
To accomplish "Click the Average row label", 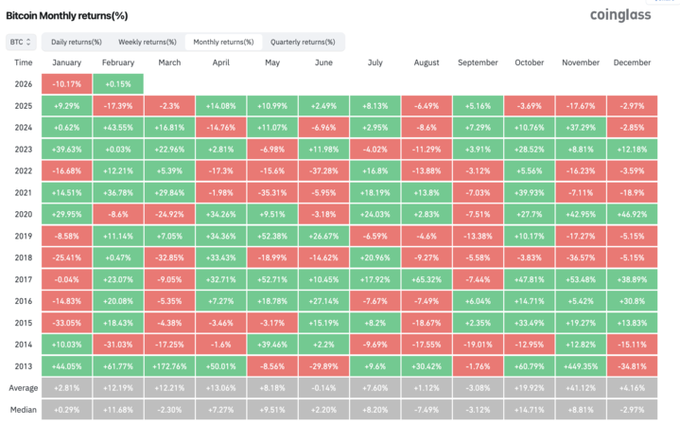I will point(24,388).
